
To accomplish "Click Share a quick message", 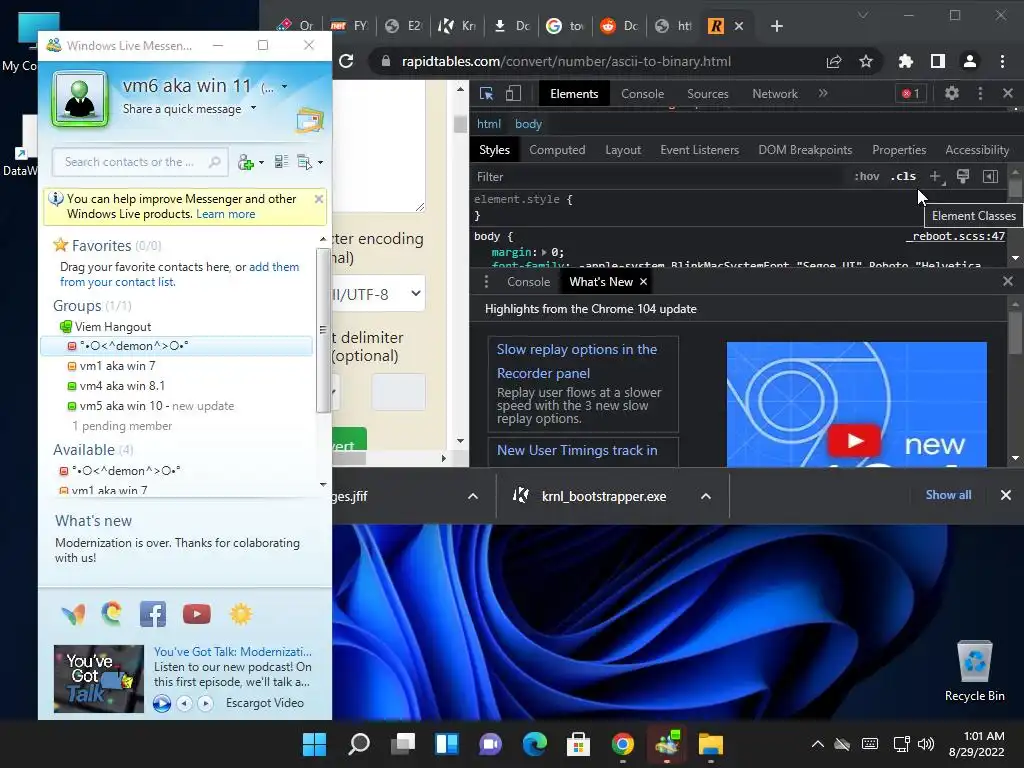I will point(182,109).
